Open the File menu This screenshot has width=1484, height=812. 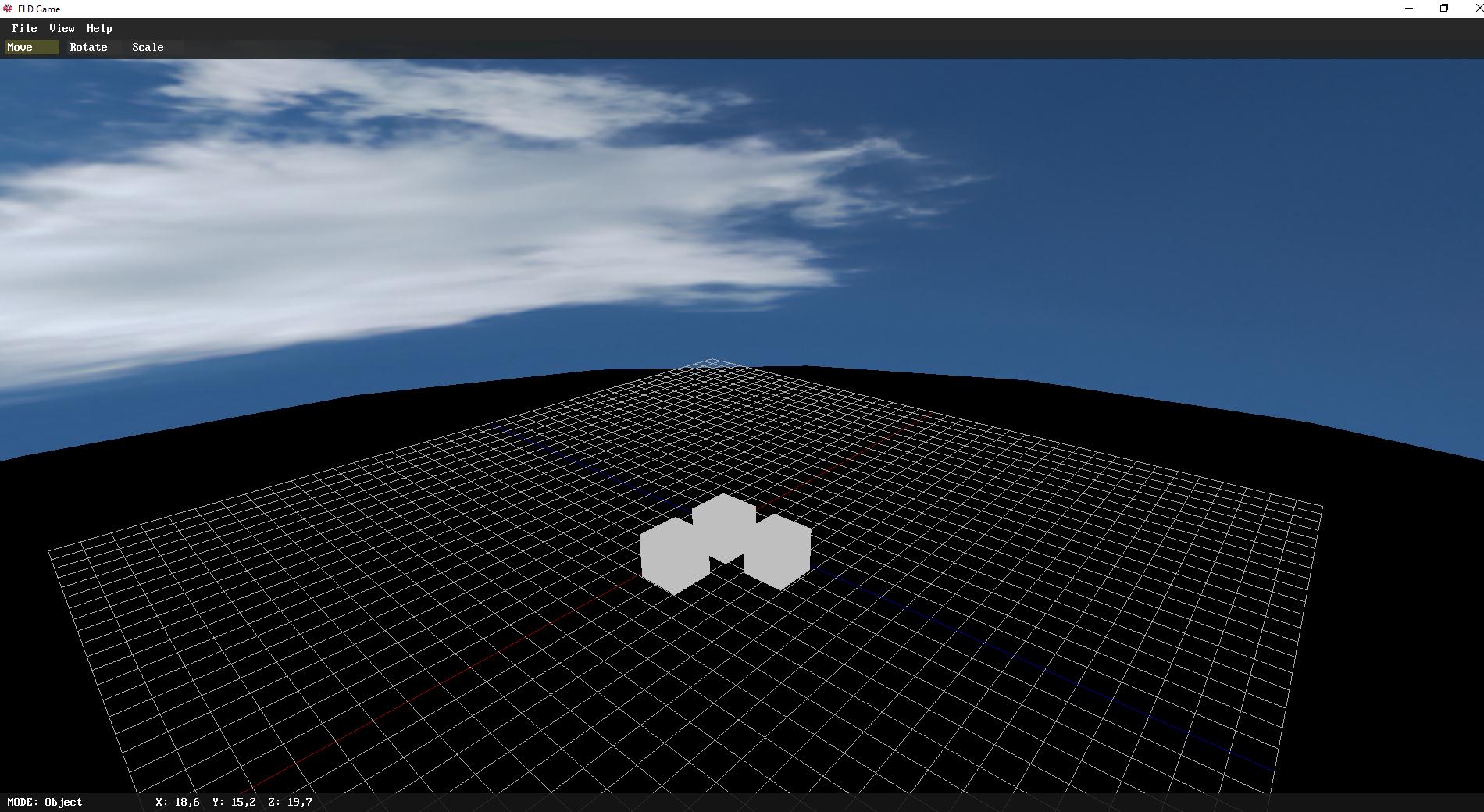click(24, 28)
